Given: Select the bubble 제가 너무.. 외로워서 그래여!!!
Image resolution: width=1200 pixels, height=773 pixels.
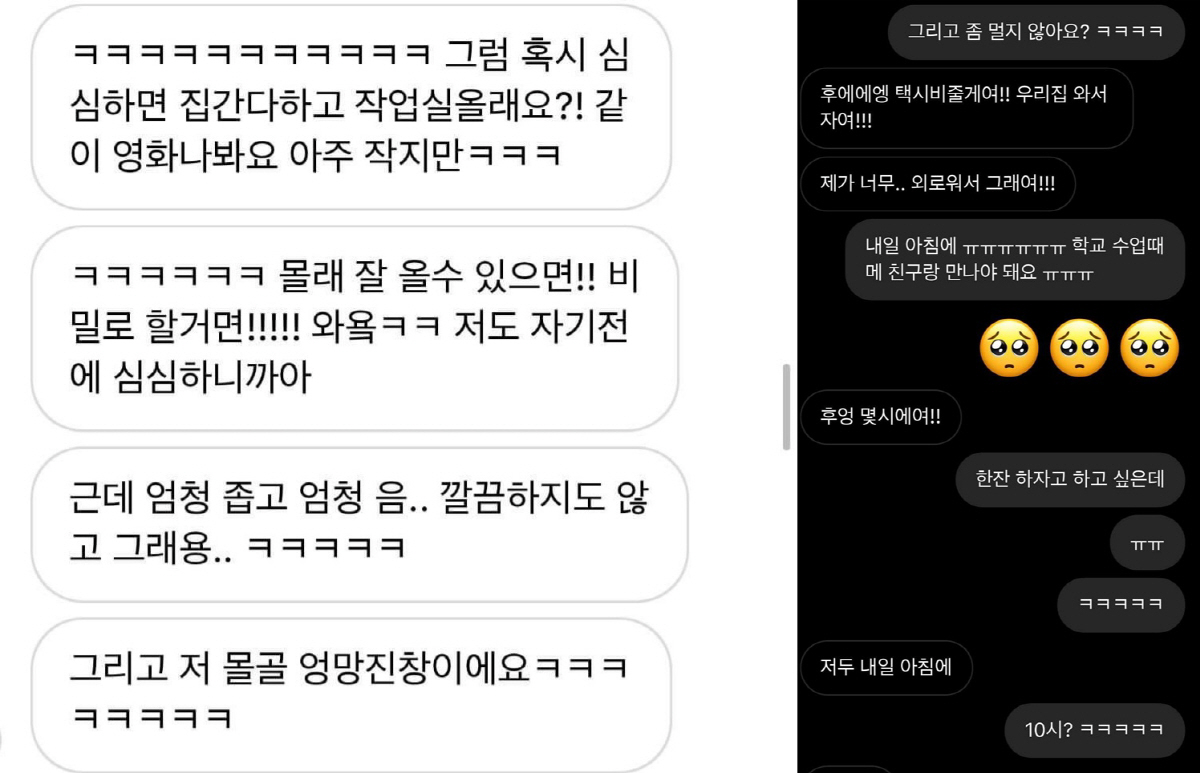Looking at the screenshot, I should tap(938, 184).
